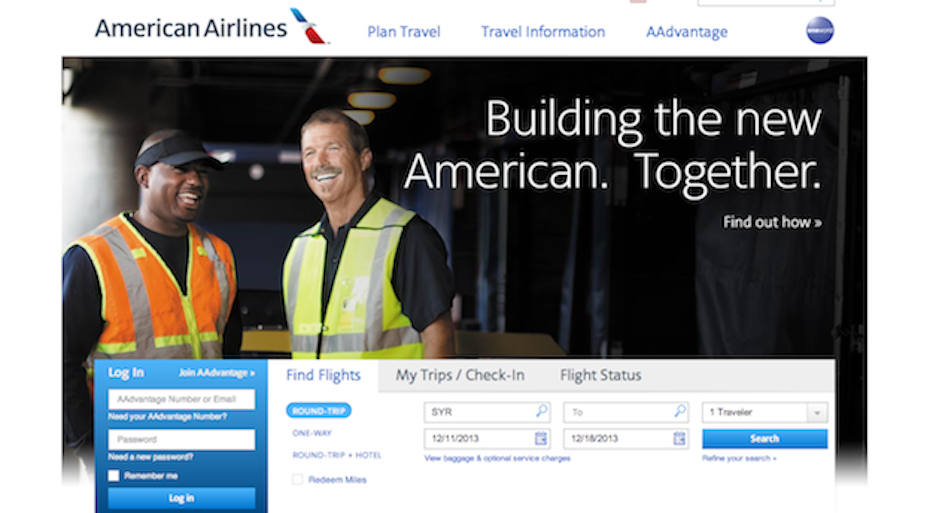
Task: Expand the 1 Traveler dropdown
Action: (x=765, y=412)
